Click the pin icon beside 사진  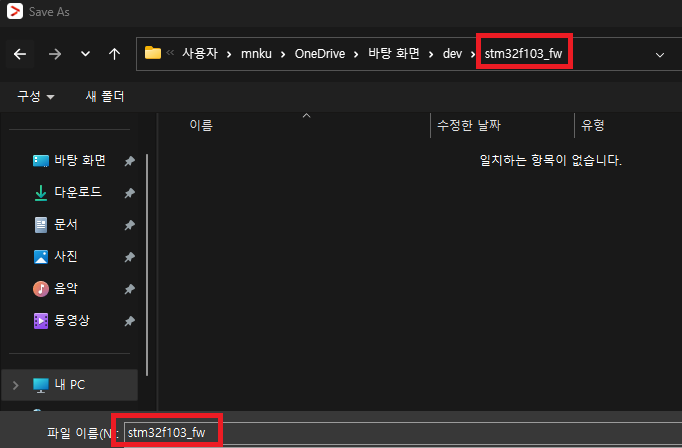pos(129,257)
